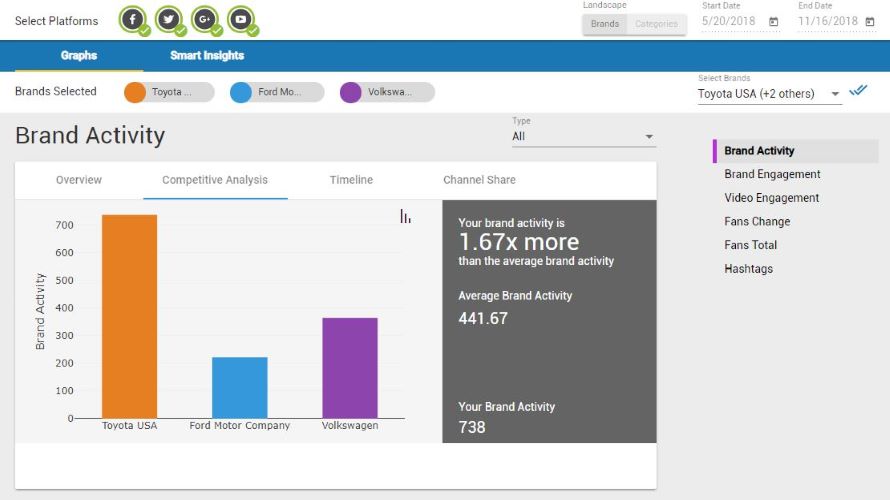
Task: Click the Volkswagen axis label
Action: click(x=350, y=426)
